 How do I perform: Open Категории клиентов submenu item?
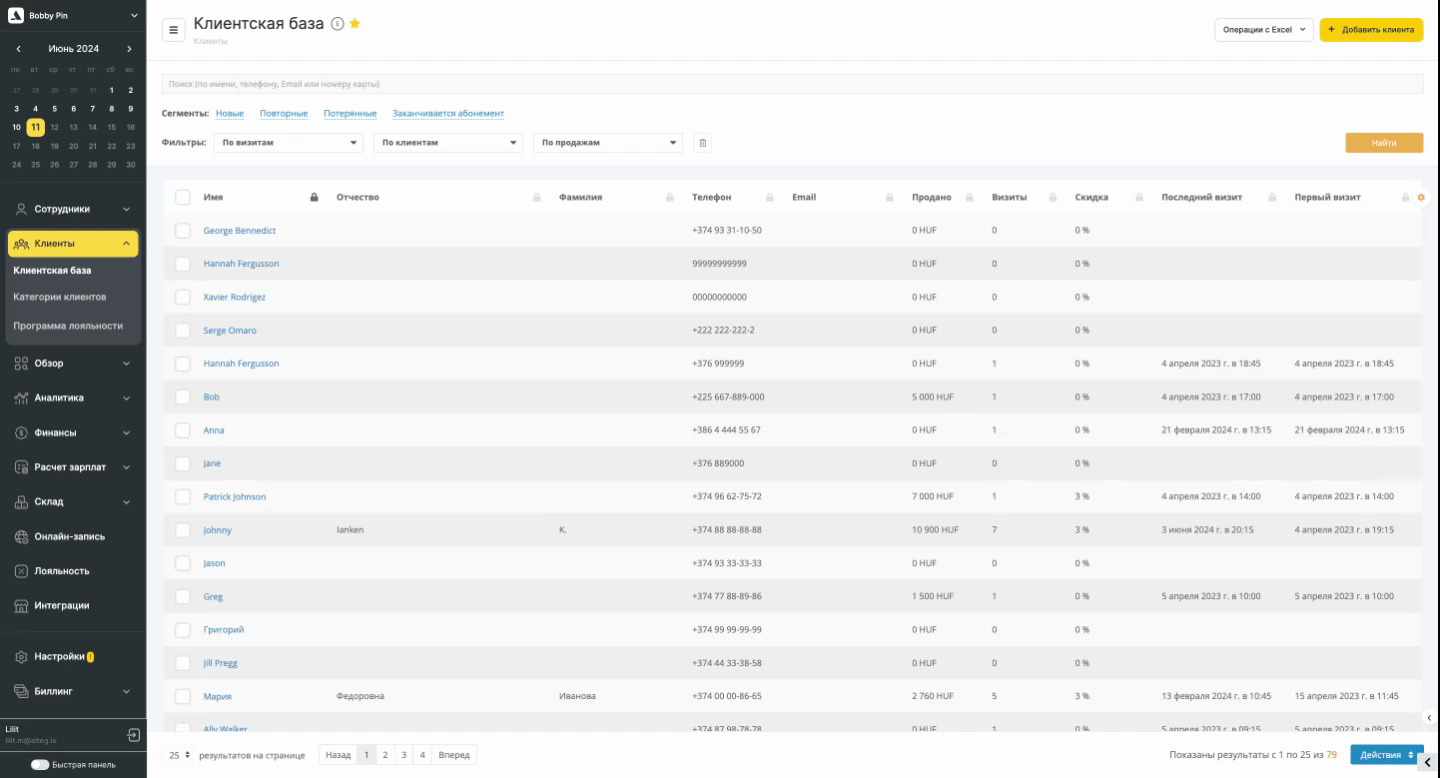(60, 297)
